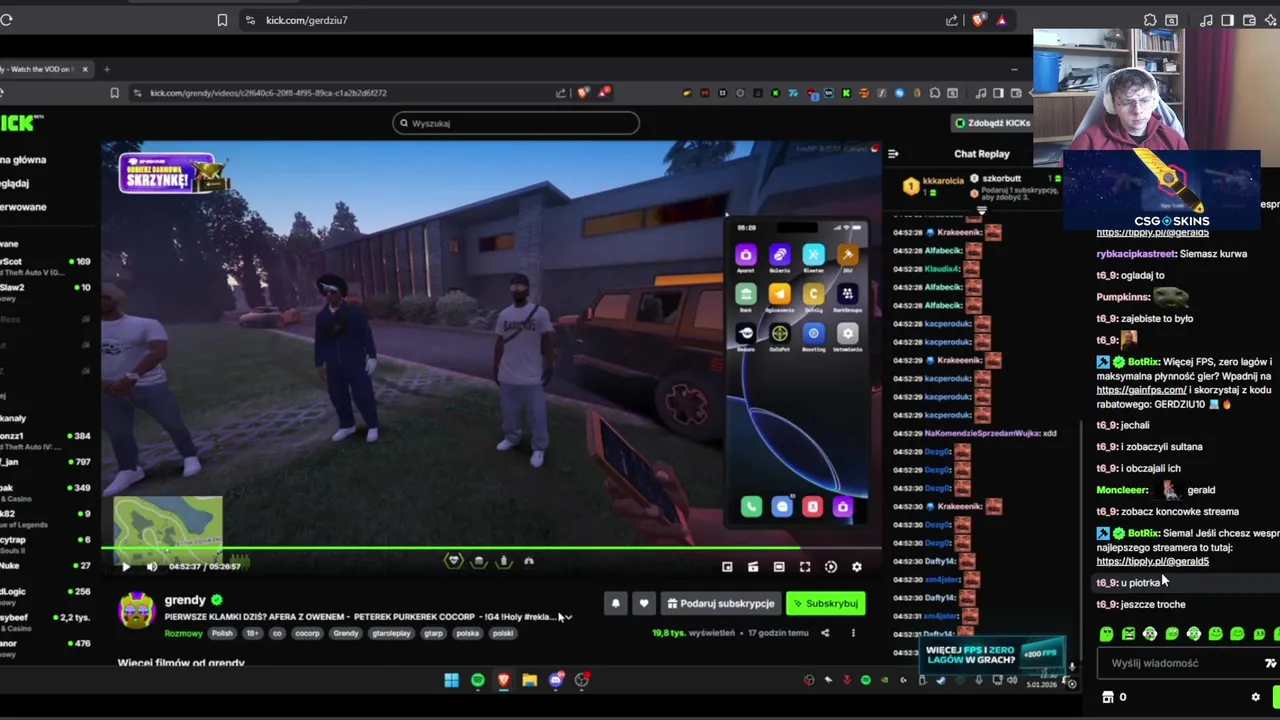The height and width of the screenshot is (720, 1280).
Task: Open playback speed control in VOD player
Action: (x=831, y=567)
